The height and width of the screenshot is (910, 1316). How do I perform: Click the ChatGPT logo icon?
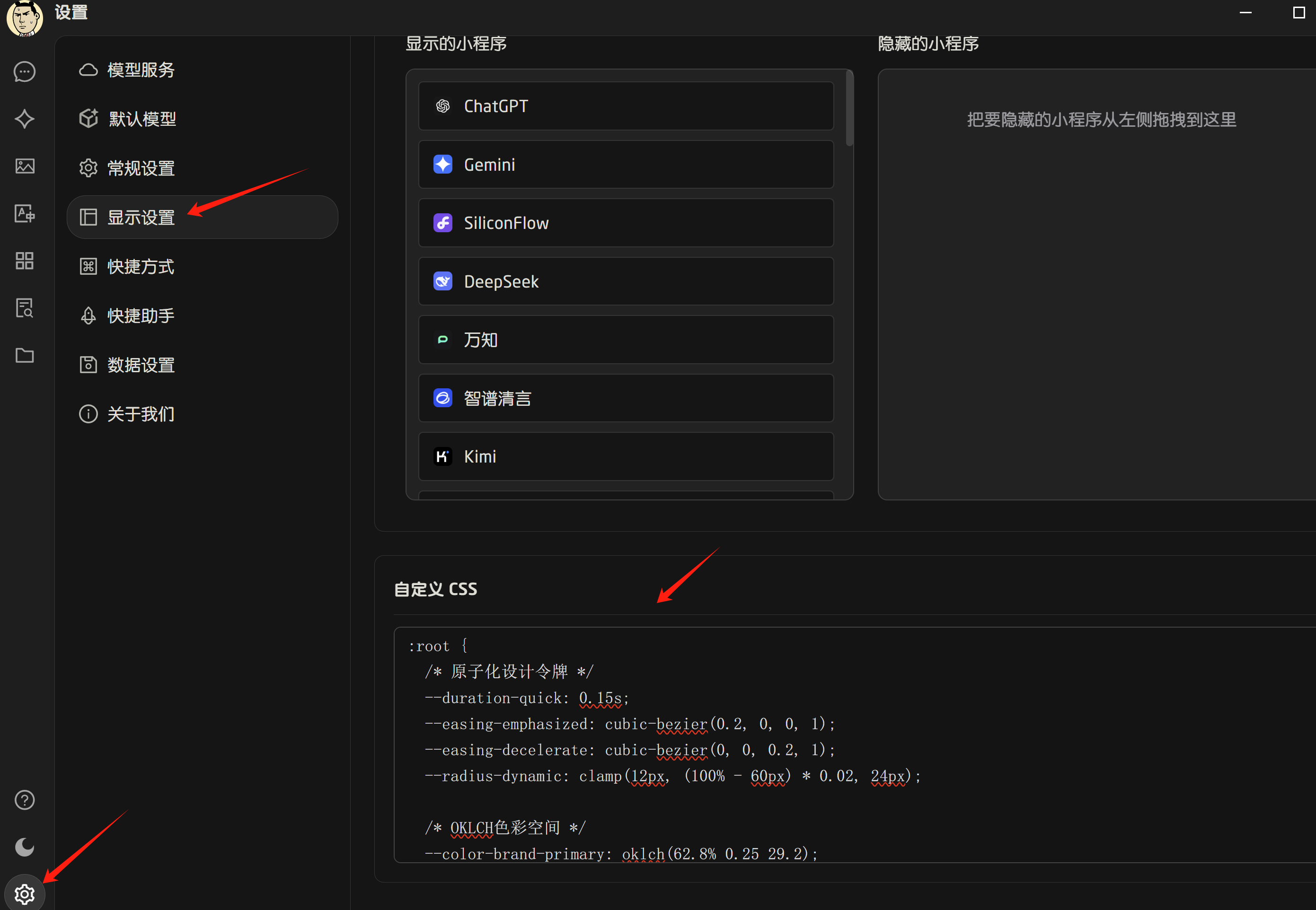click(442, 106)
